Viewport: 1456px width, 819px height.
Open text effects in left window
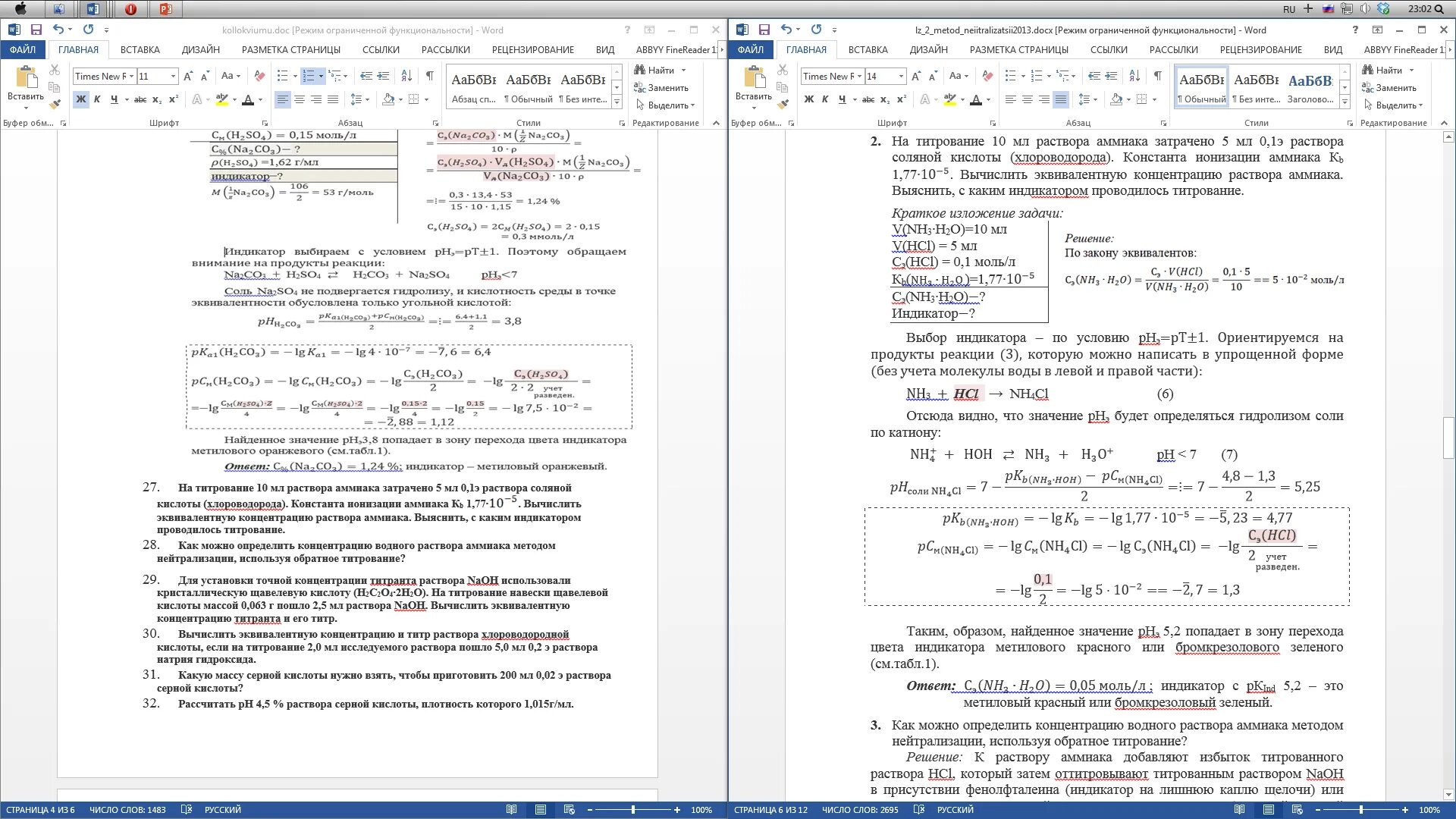pyautogui.click(x=197, y=99)
